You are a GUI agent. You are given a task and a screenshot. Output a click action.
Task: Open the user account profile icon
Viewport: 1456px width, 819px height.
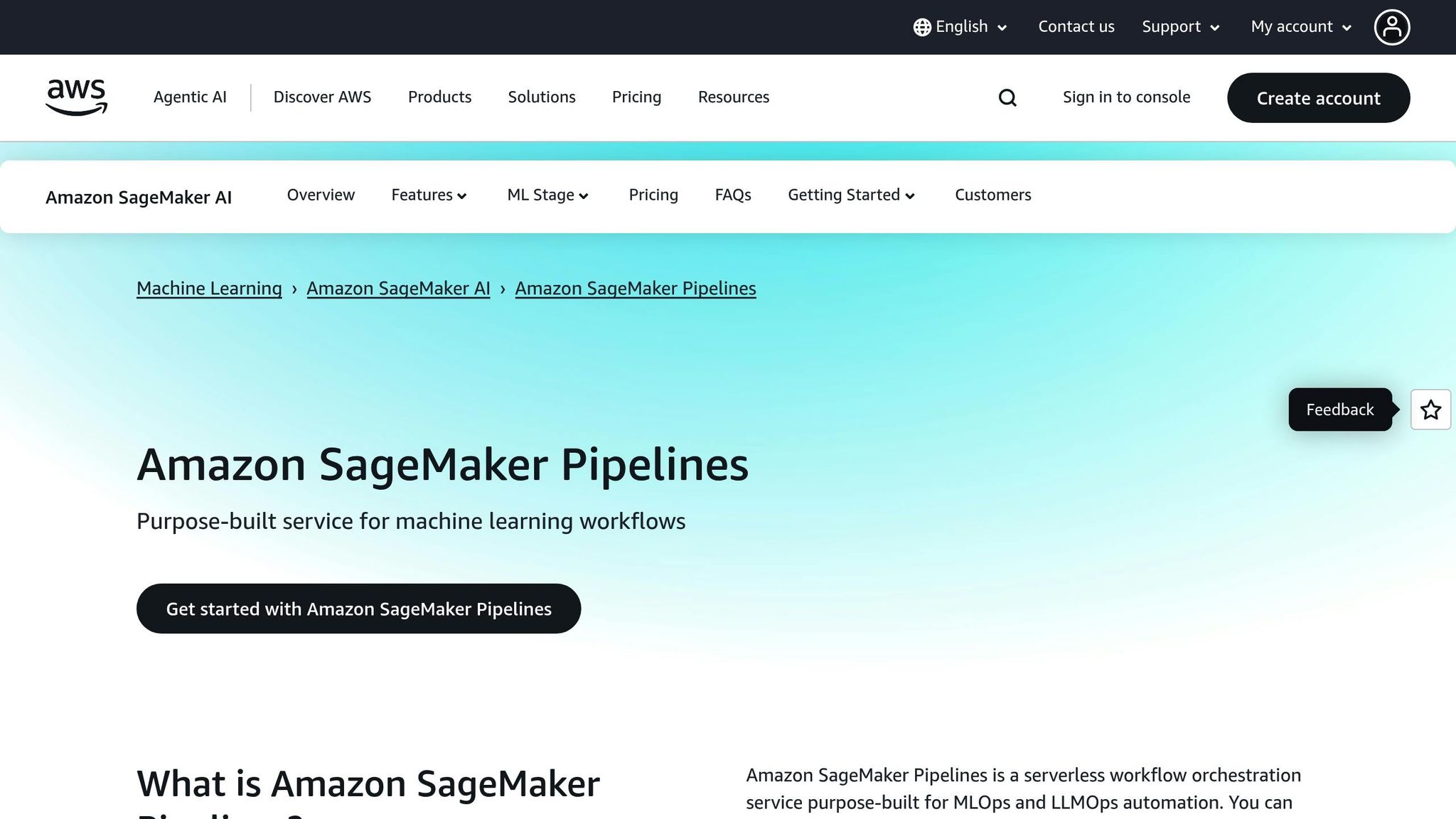1392,26
